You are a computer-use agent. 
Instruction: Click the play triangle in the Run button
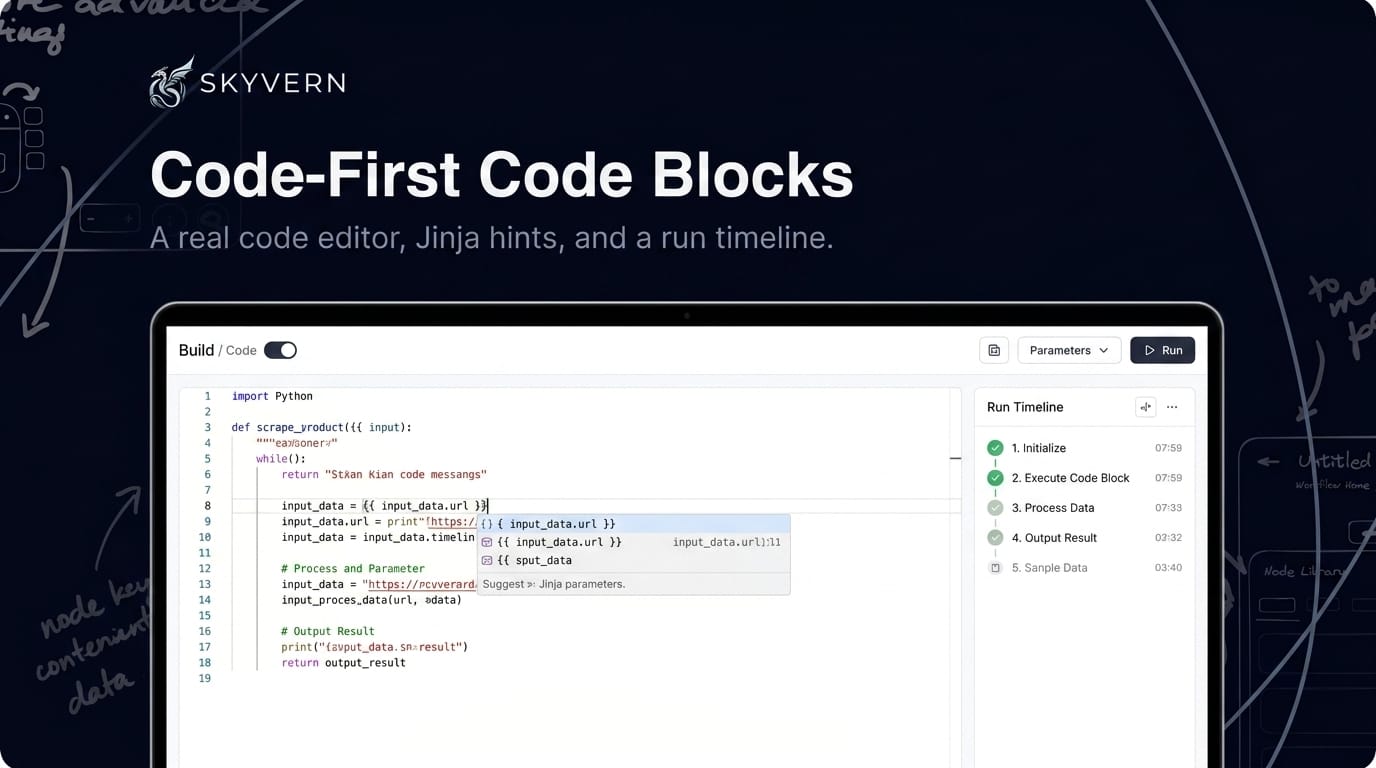[1150, 350]
